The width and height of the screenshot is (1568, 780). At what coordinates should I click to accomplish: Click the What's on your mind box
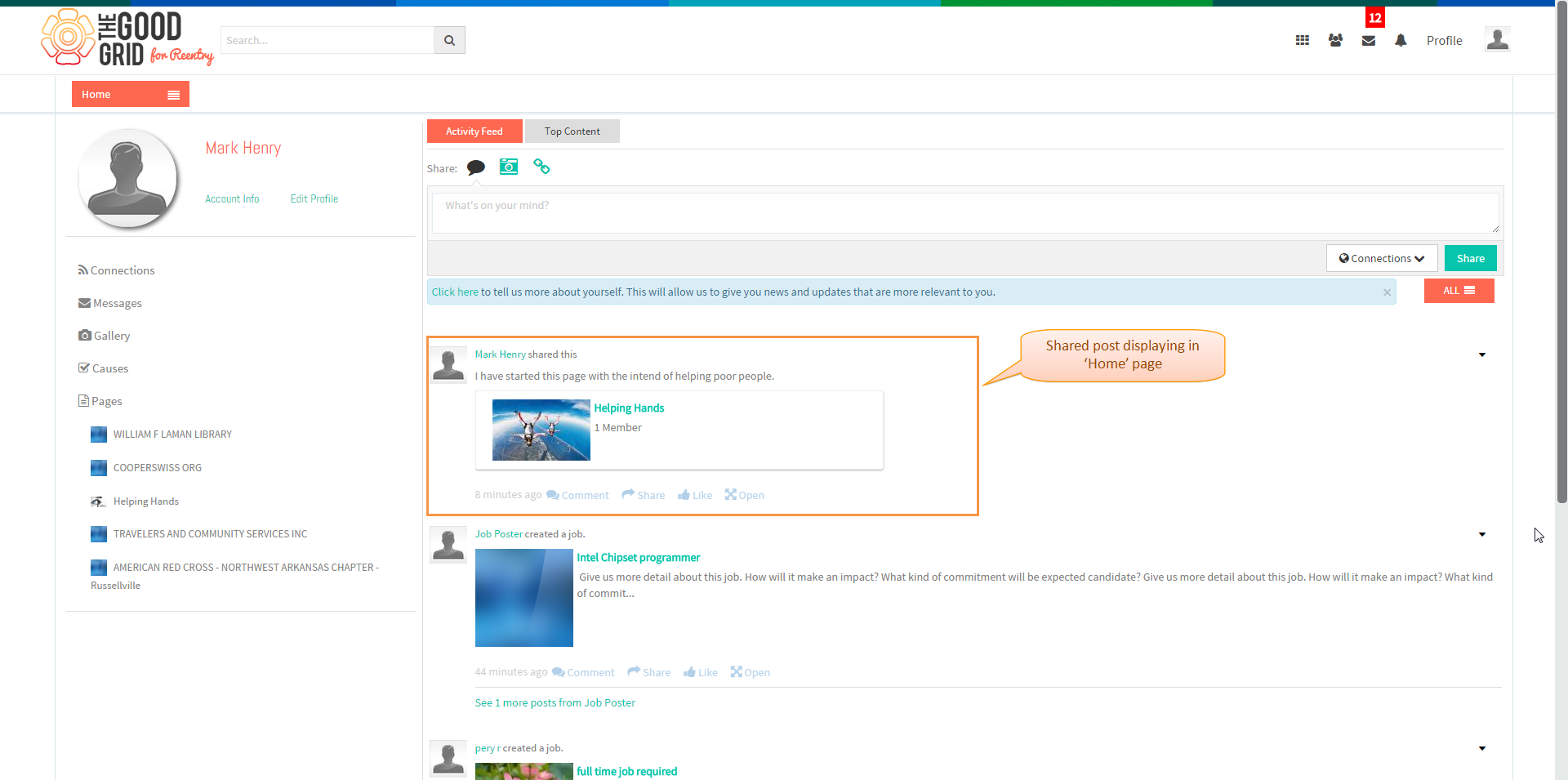965,213
